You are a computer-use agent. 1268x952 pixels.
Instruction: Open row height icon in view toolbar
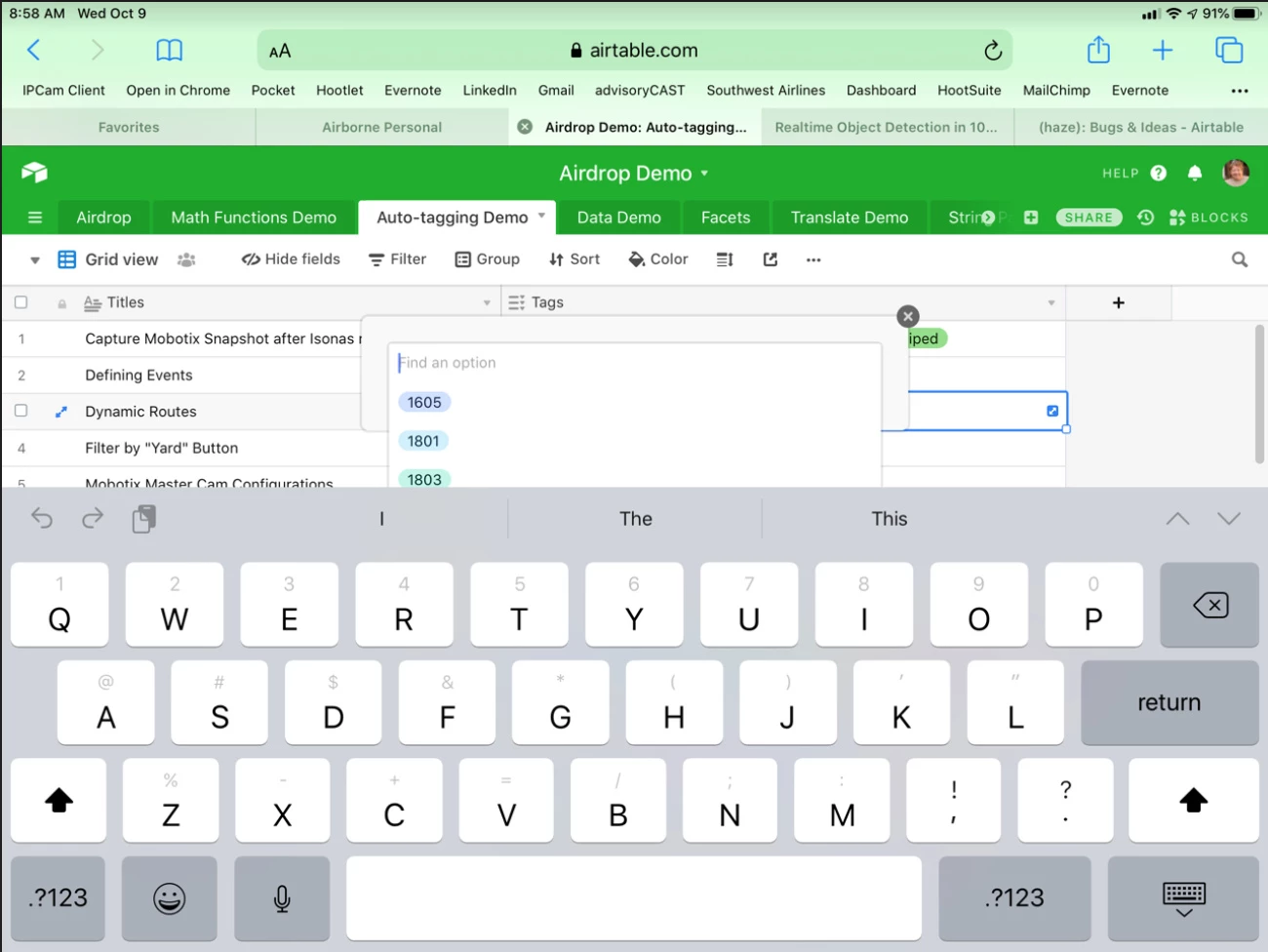point(725,259)
